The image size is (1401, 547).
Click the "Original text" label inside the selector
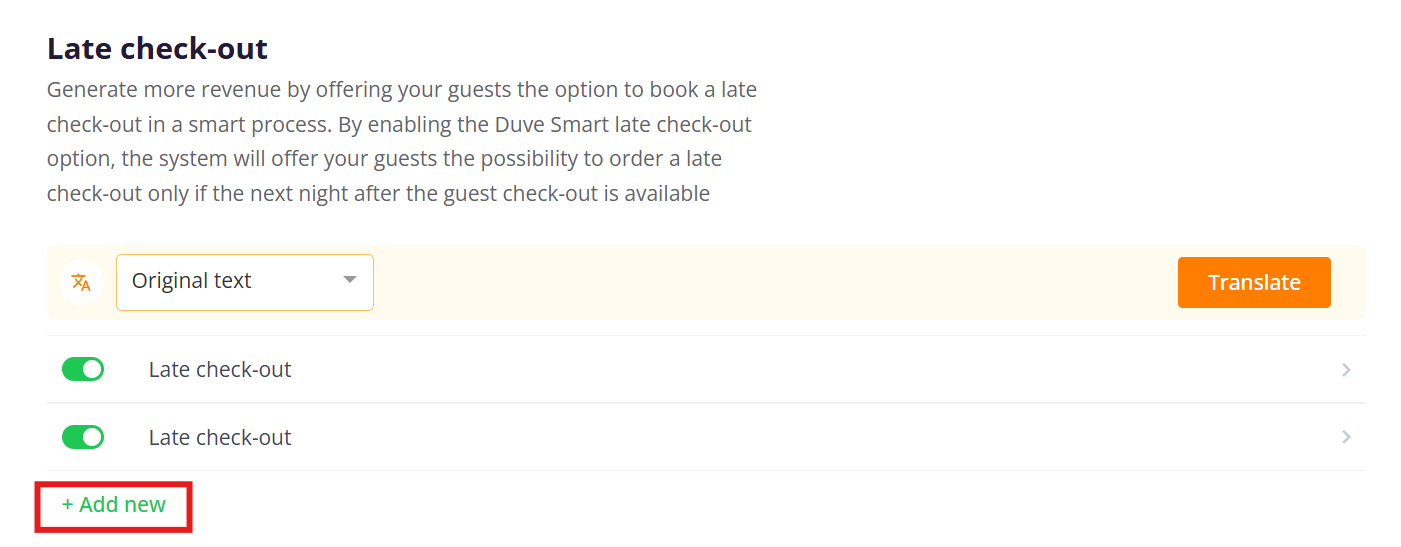click(x=192, y=282)
